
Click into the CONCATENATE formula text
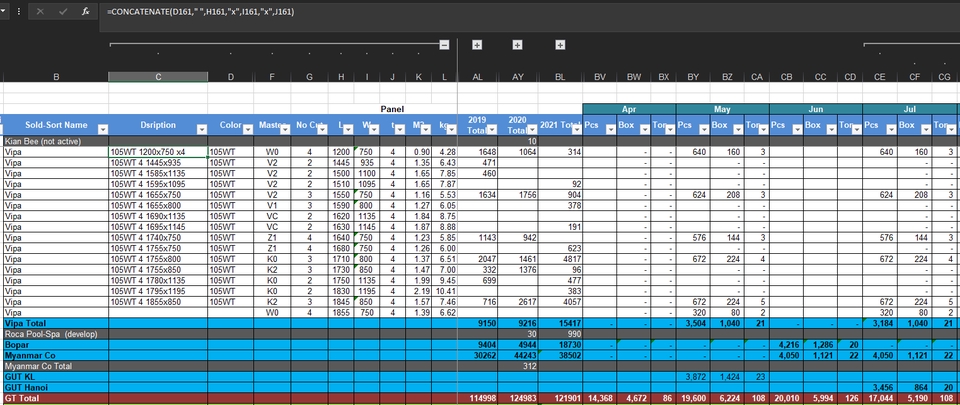[x=200, y=11]
